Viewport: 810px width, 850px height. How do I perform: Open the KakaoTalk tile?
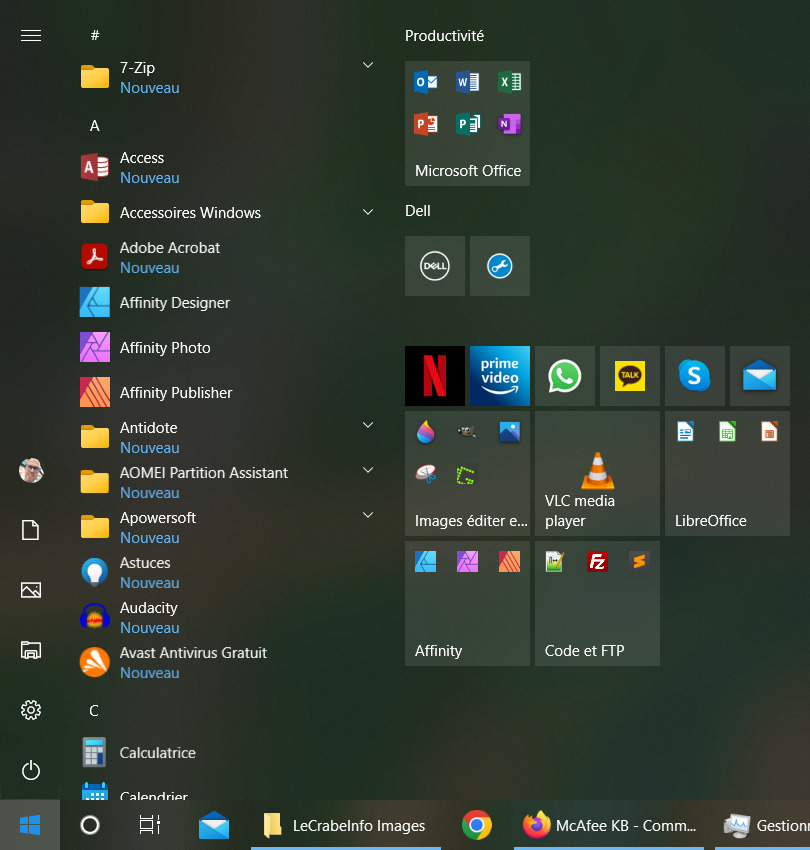click(x=630, y=376)
